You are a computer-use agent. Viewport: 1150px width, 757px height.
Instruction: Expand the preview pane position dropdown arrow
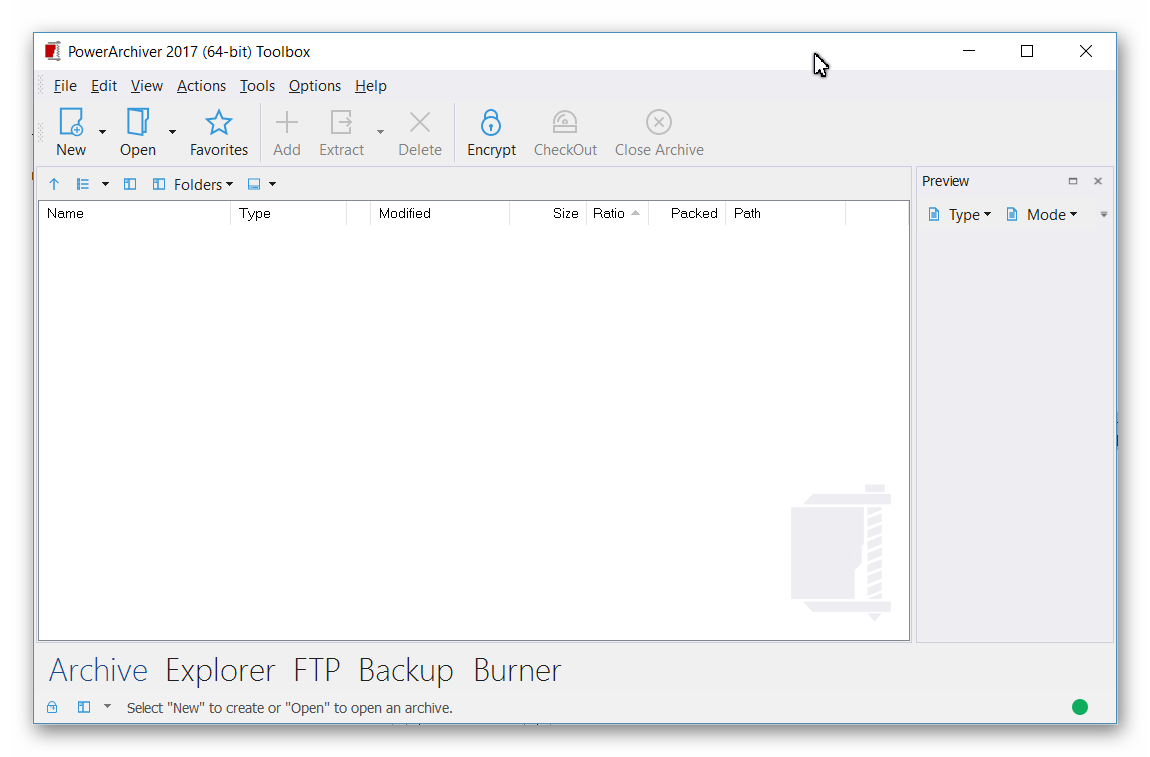pyautogui.click(x=273, y=184)
